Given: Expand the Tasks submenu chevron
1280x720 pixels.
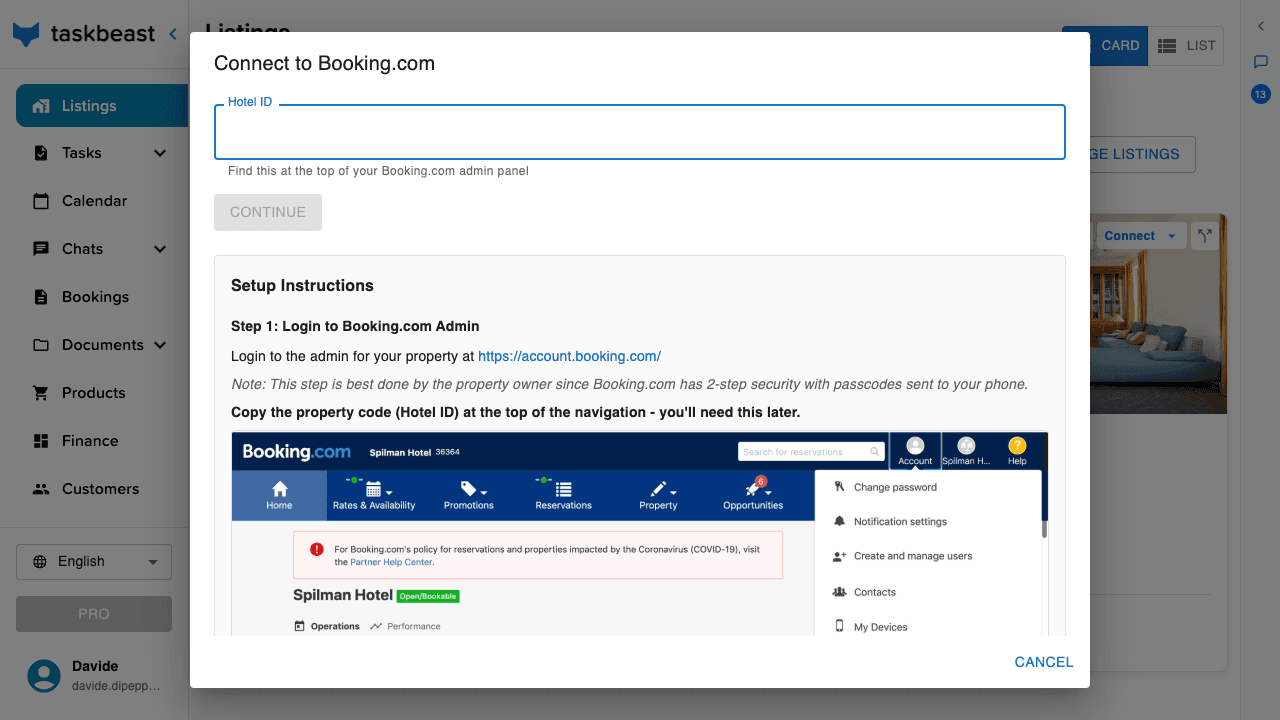Looking at the screenshot, I should click(160, 153).
